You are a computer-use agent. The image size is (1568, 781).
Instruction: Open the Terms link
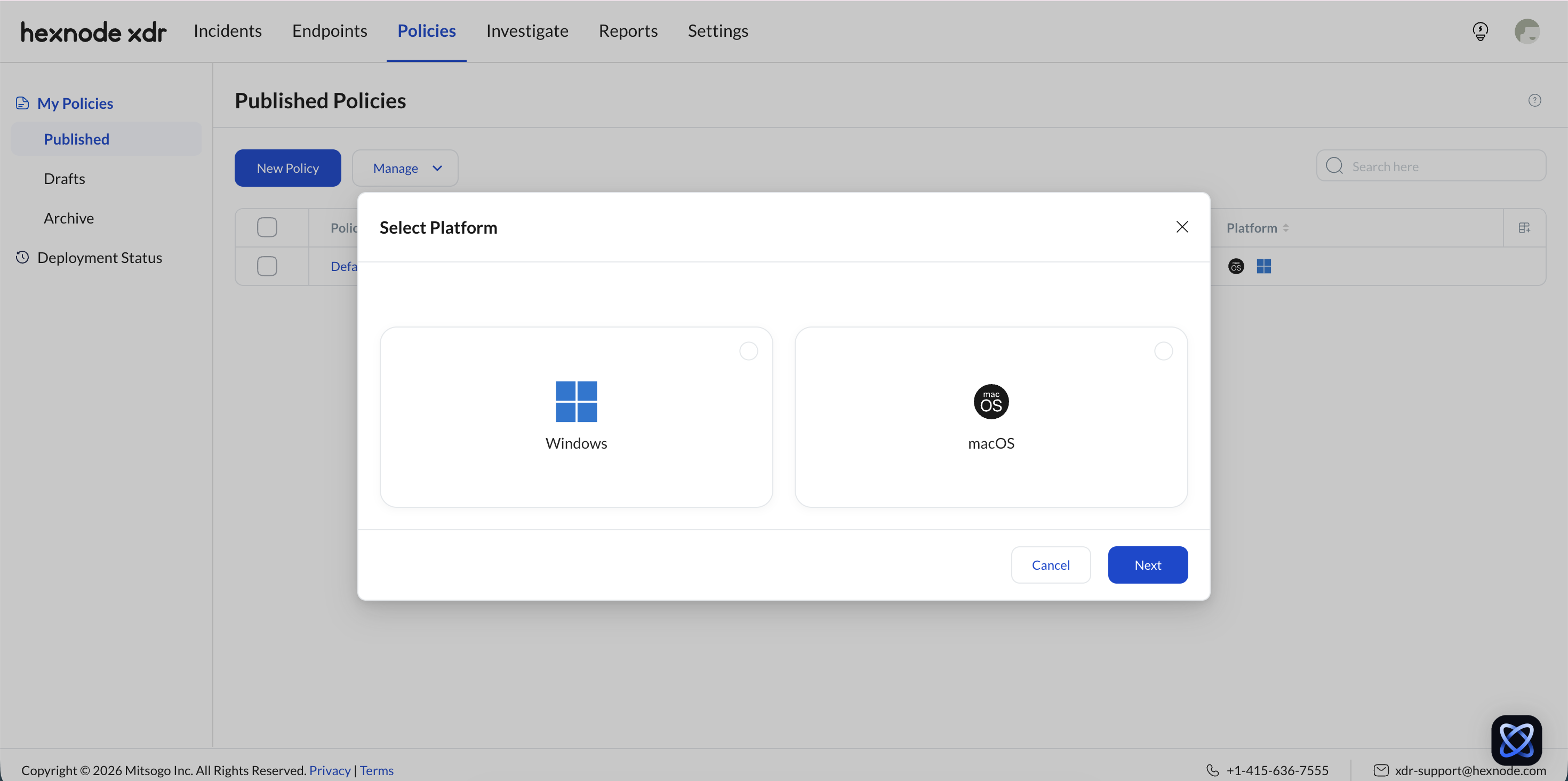pos(376,770)
